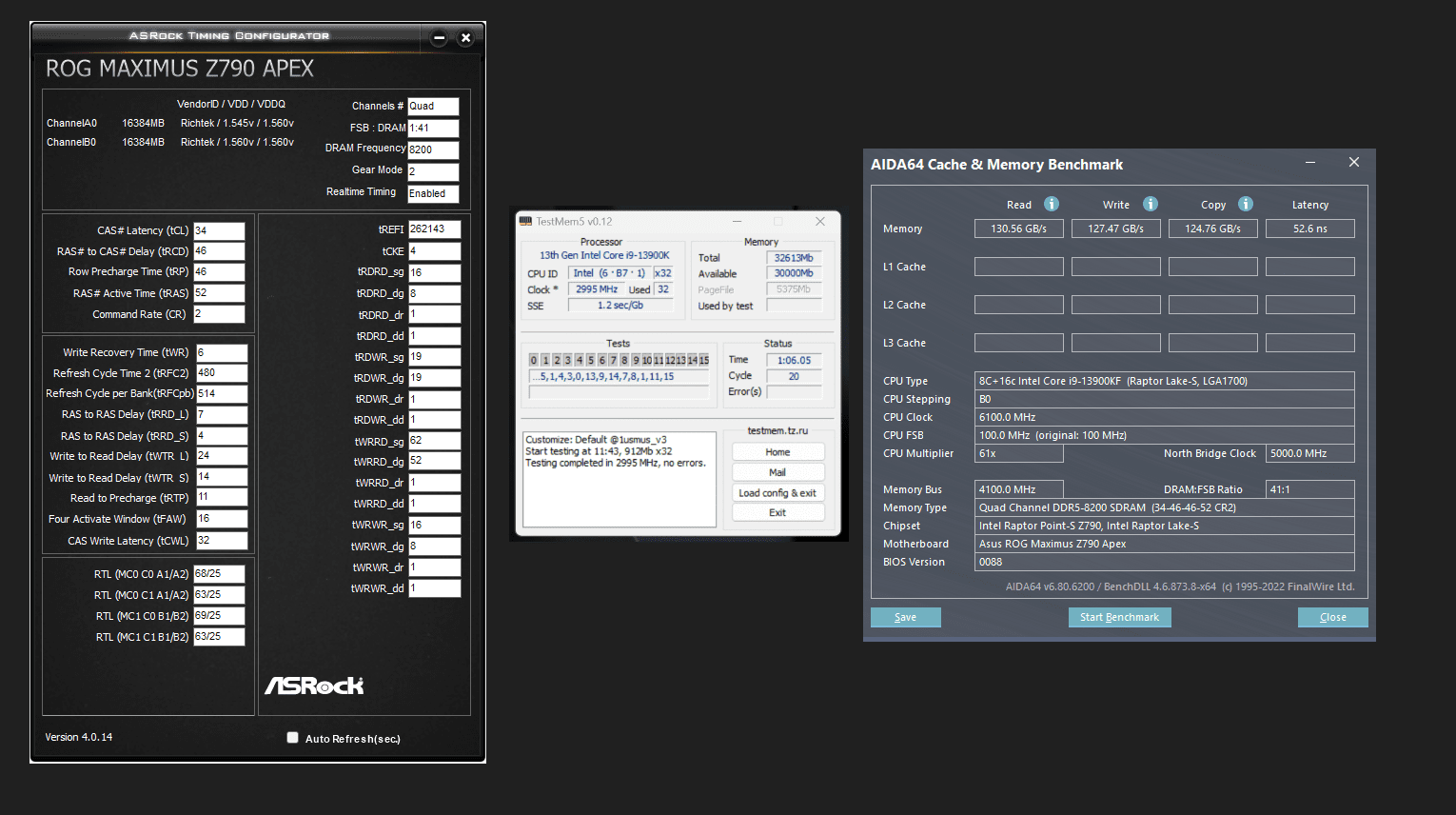Click the RTL (MC1 C1 B1/B2) field
Viewport: 1456px width, 815px height.
[219, 637]
